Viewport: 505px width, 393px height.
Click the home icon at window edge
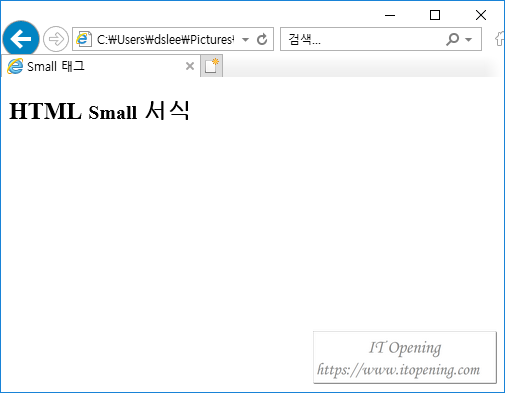click(x=500, y=39)
